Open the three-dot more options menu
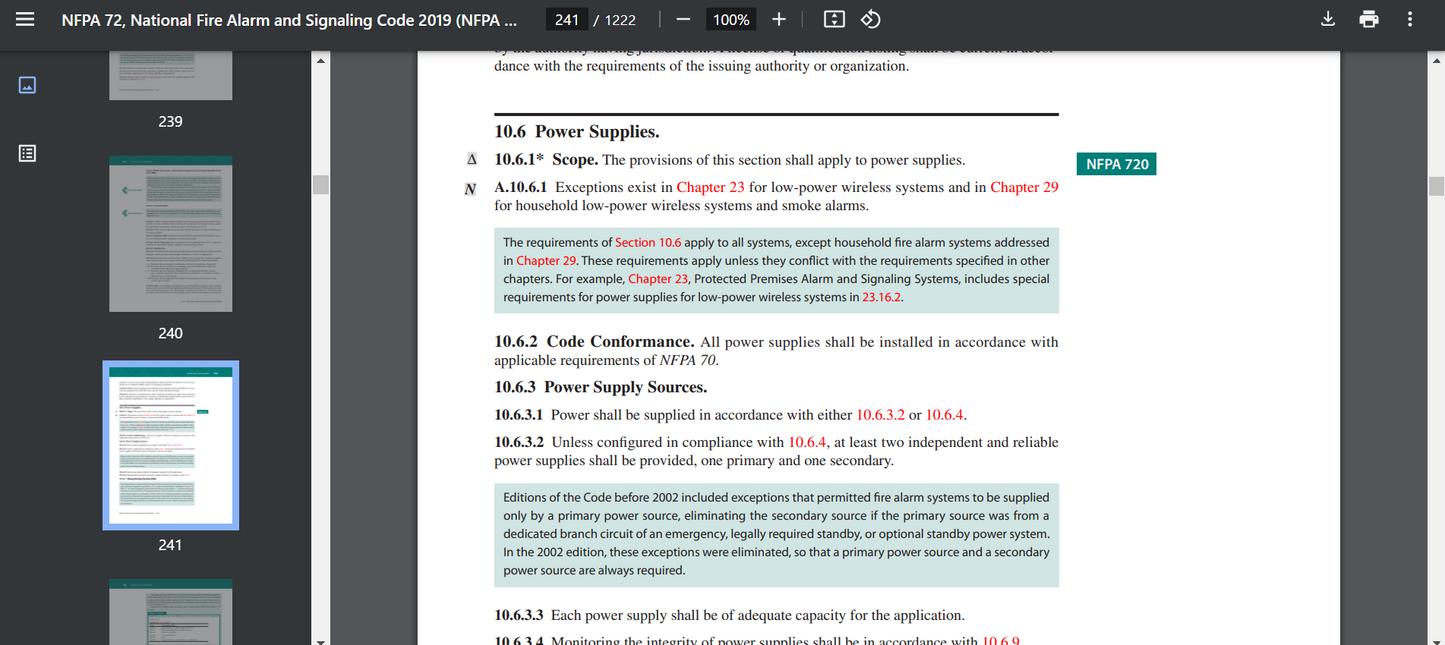Image resolution: width=1445 pixels, height=645 pixels. click(x=1409, y=18)
